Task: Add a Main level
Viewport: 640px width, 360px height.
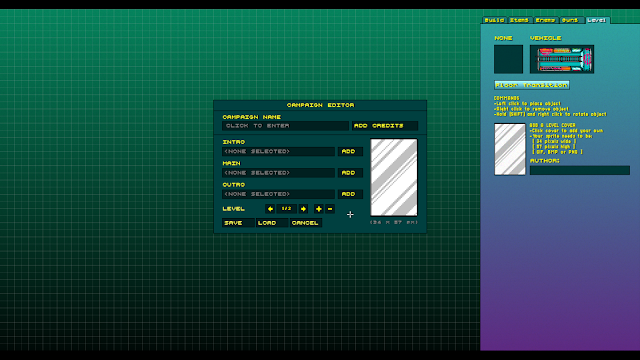Action: tap(350, 173)
